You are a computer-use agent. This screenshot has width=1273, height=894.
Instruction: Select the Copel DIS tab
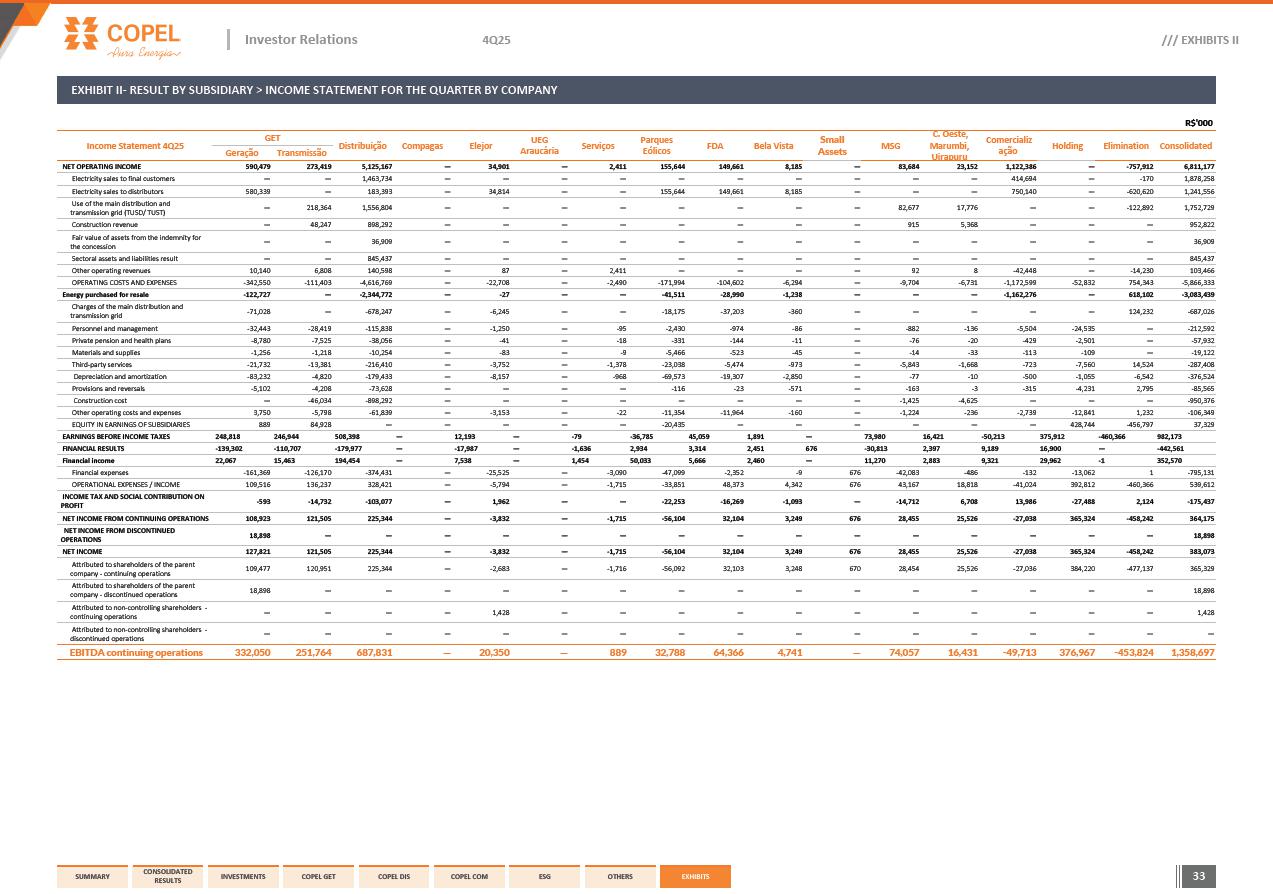(x=394, y=876)
